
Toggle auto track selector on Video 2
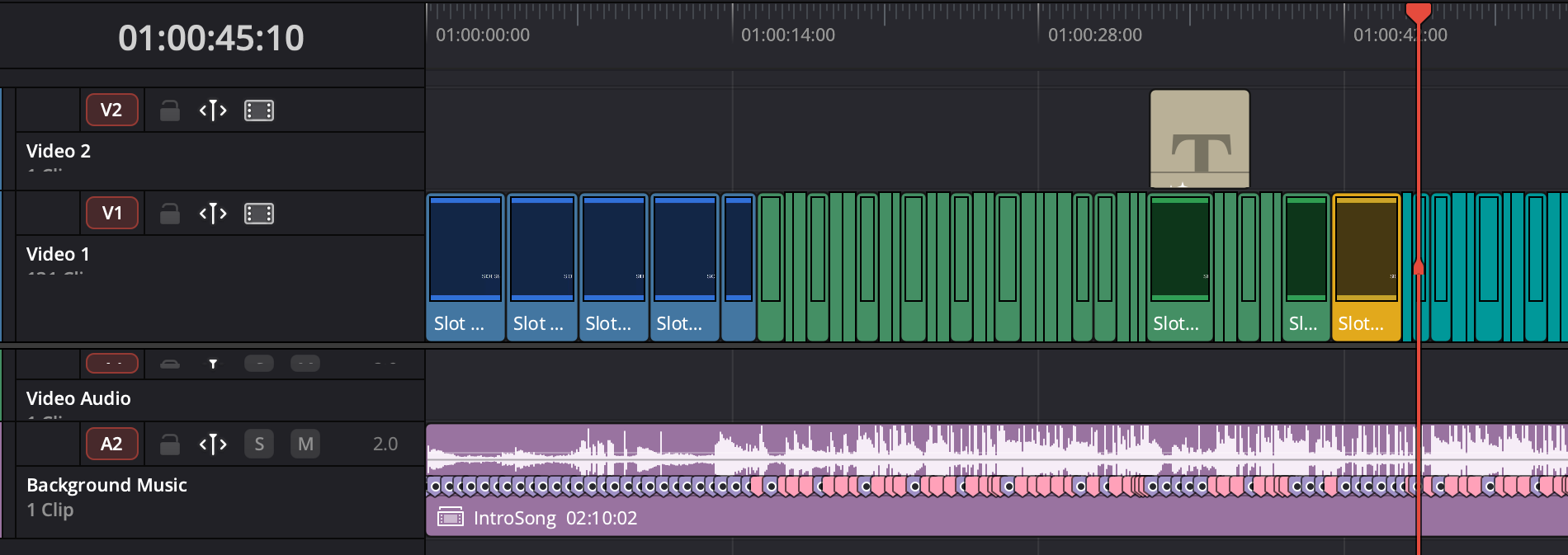click(x=213, y=111)
